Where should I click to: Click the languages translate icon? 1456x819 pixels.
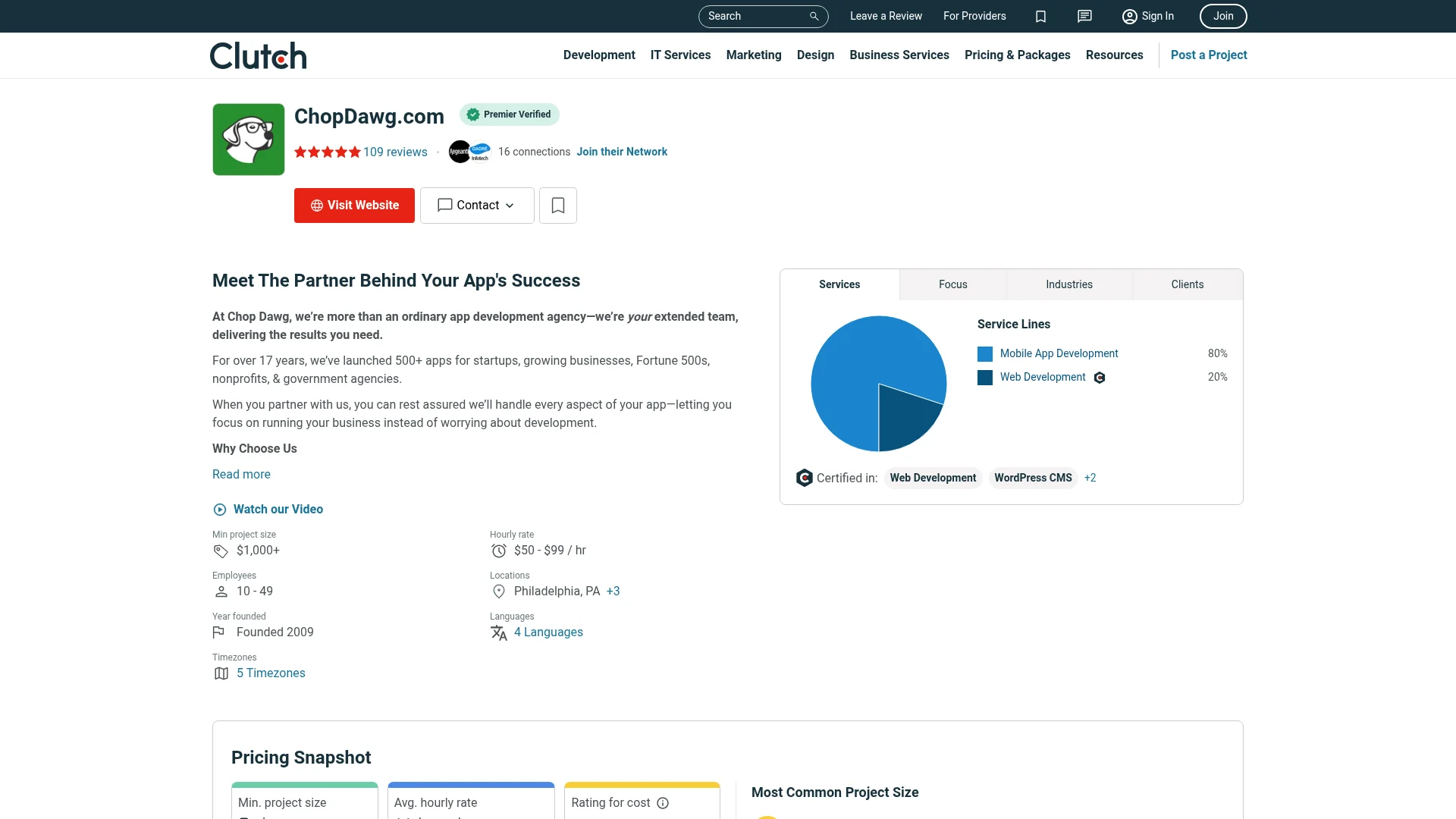pos(499,632)
